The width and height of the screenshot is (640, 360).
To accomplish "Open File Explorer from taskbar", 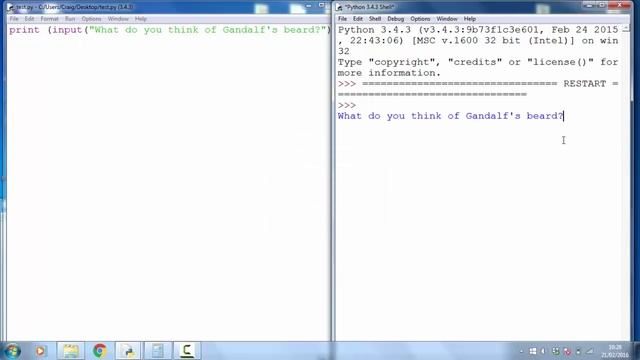I will pyautogui.click(x=71, y=351).
